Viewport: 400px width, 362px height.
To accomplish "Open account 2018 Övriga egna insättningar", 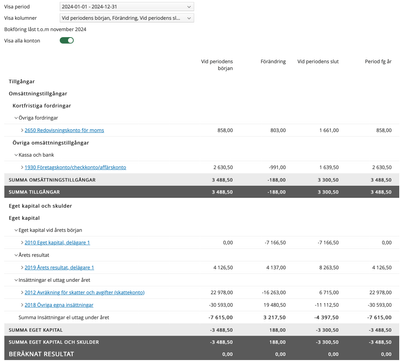I will coord(59,305).
